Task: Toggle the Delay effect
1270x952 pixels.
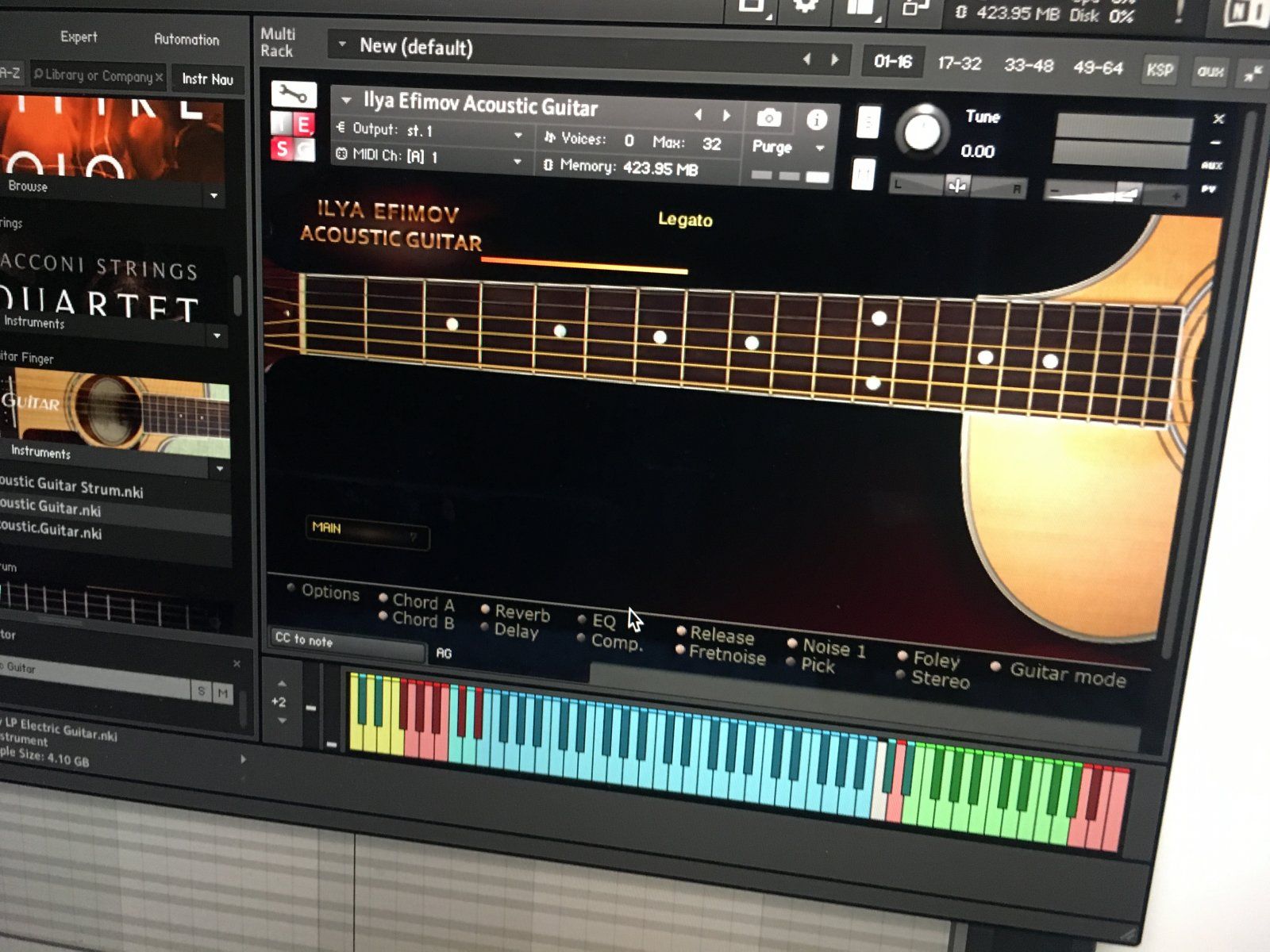Action: (x=484, y=627)
